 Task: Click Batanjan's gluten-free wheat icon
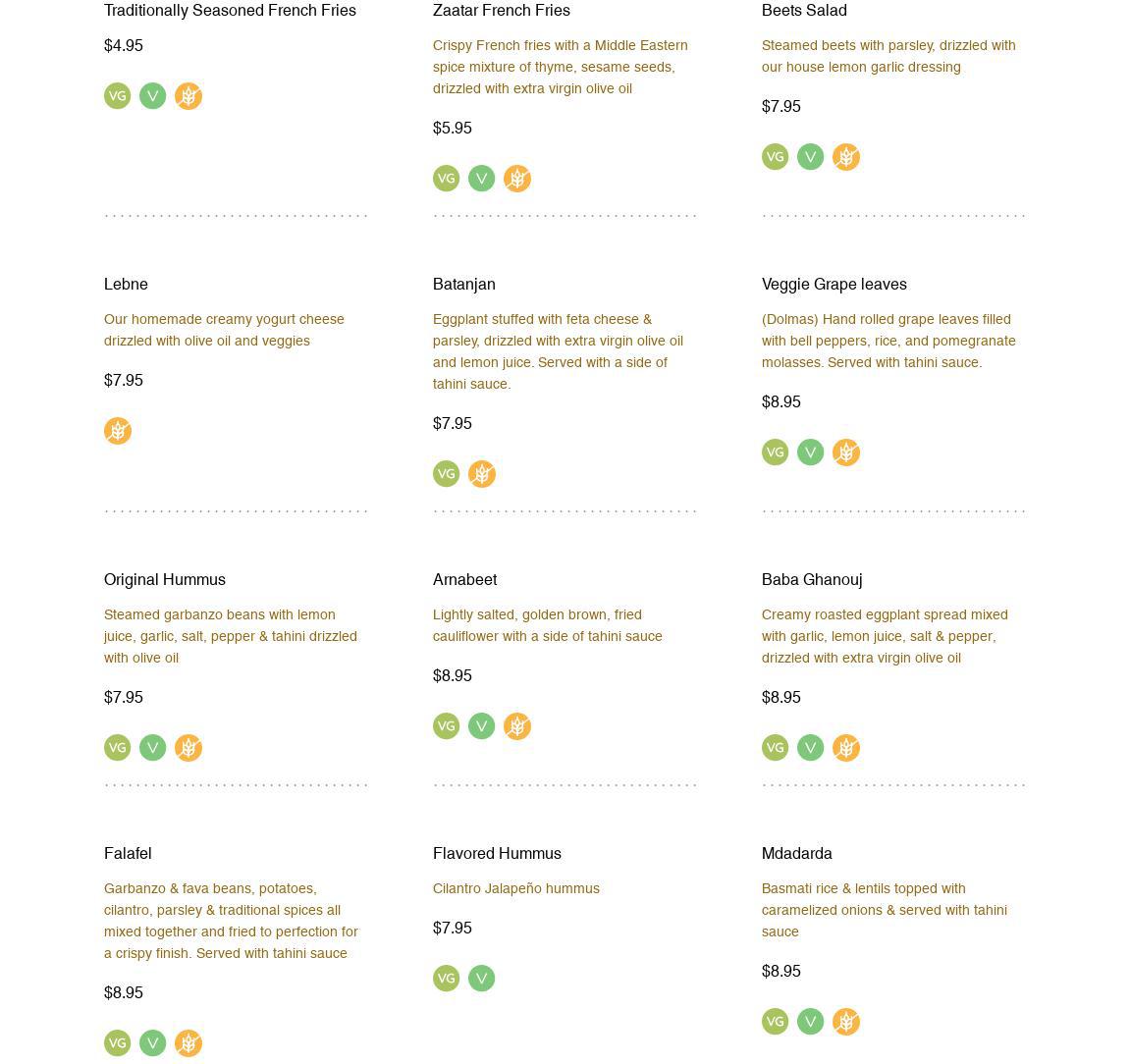click(x=482, y=474)
